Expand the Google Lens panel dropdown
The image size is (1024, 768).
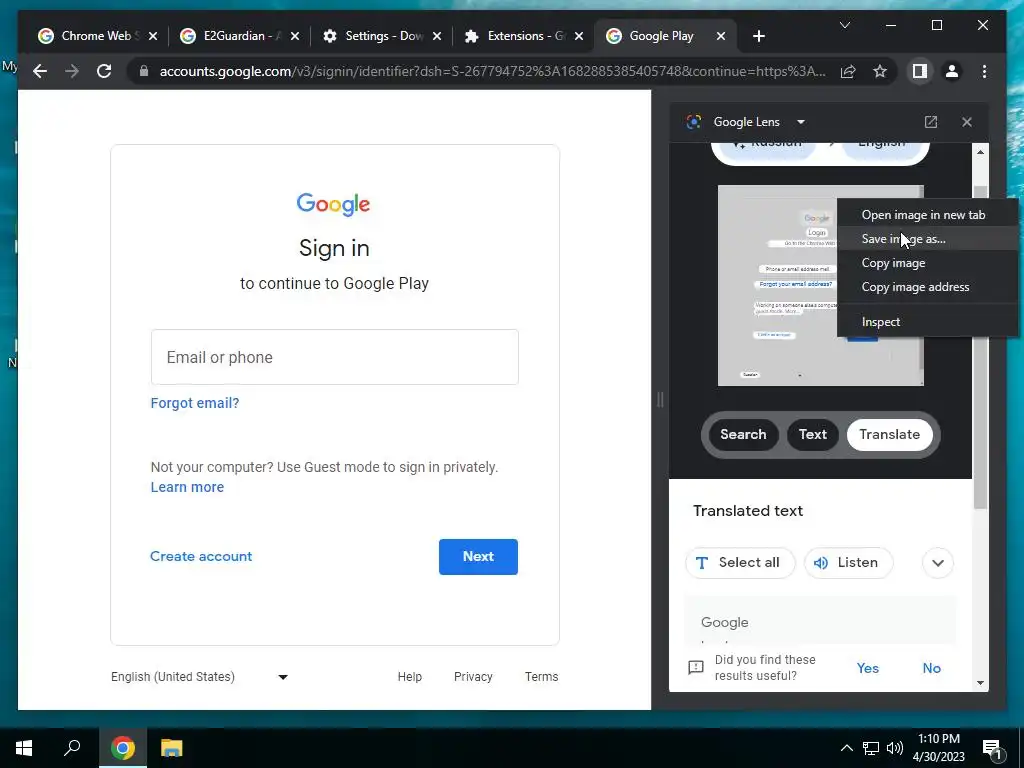point(801,122)
